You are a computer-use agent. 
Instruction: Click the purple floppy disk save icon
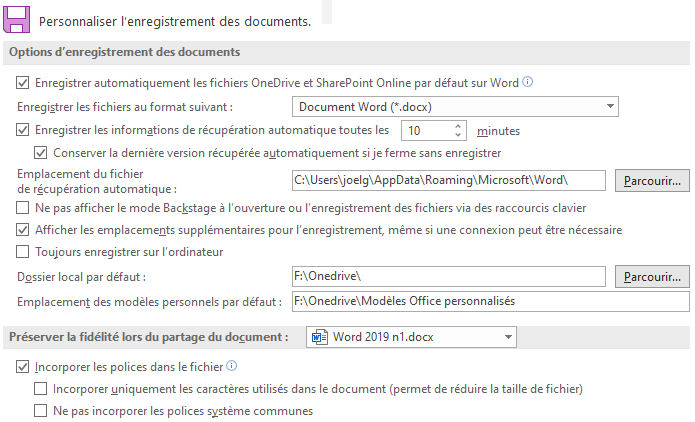coord(16,20)
